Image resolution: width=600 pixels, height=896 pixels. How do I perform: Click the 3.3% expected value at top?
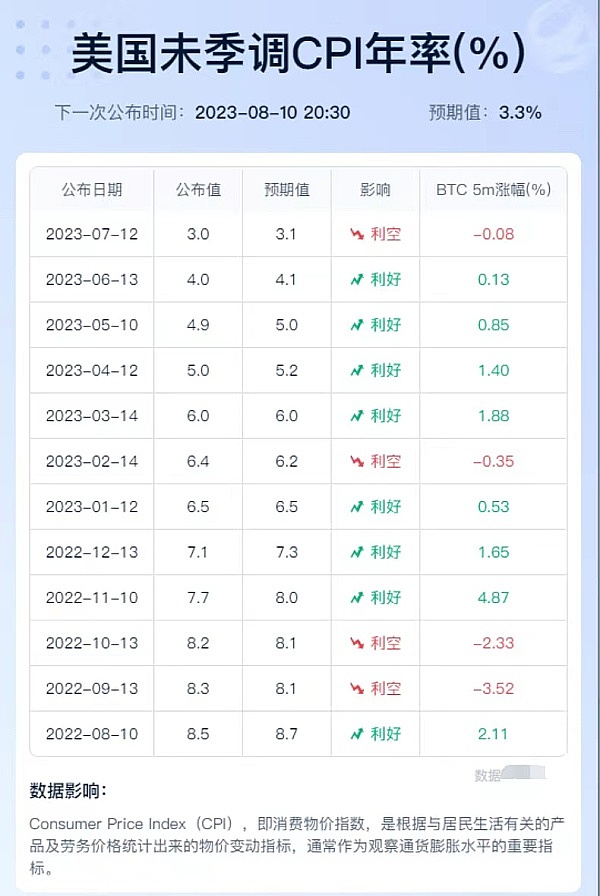click(x=520, y=113)
